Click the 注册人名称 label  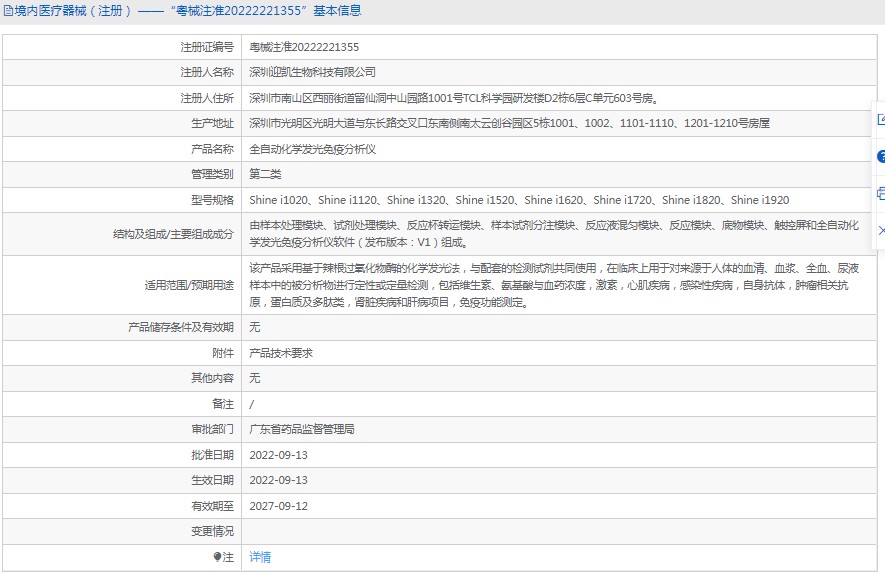pos(207,72)
